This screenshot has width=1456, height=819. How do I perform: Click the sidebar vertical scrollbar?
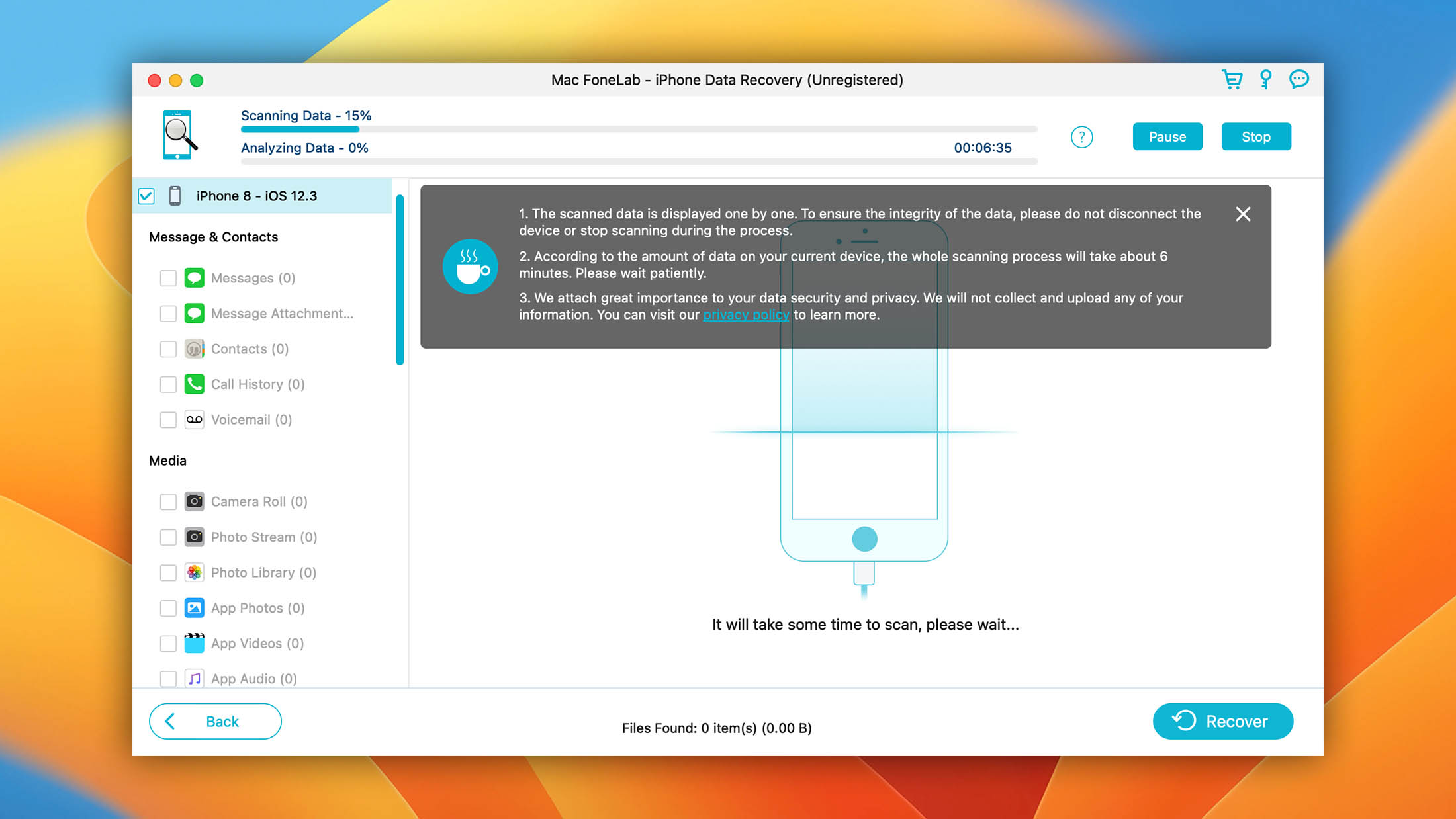(x=400, y=279)
